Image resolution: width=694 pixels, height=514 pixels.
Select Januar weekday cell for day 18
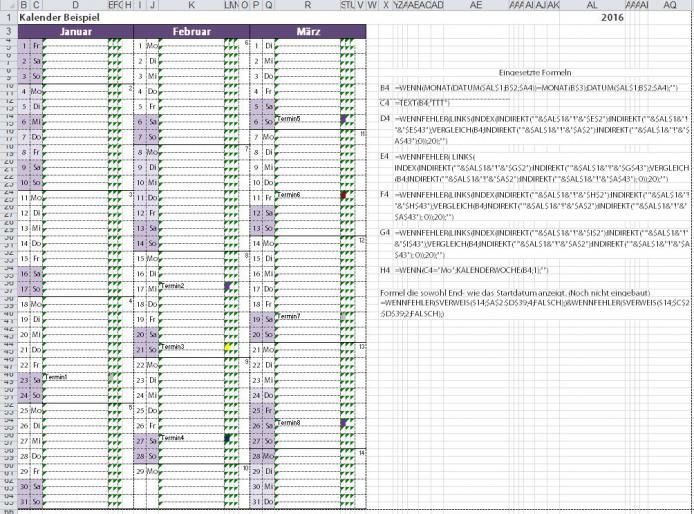coord(36,304)
